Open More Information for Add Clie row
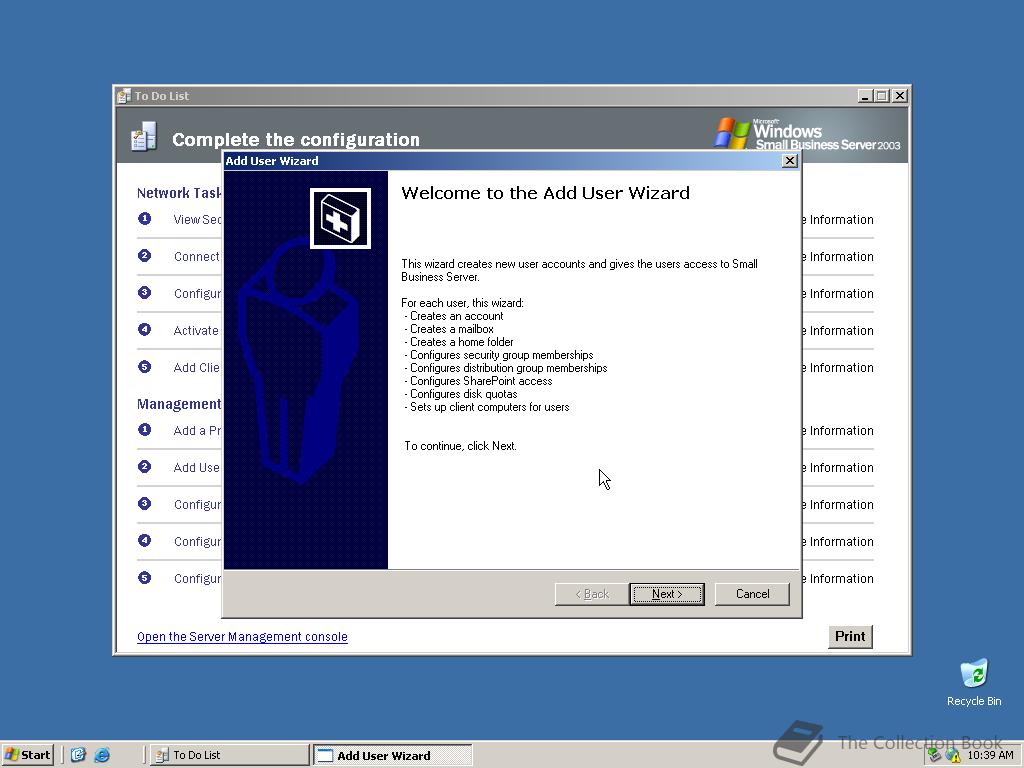This screenshot has height=768, width=1024. coord(838,368)
